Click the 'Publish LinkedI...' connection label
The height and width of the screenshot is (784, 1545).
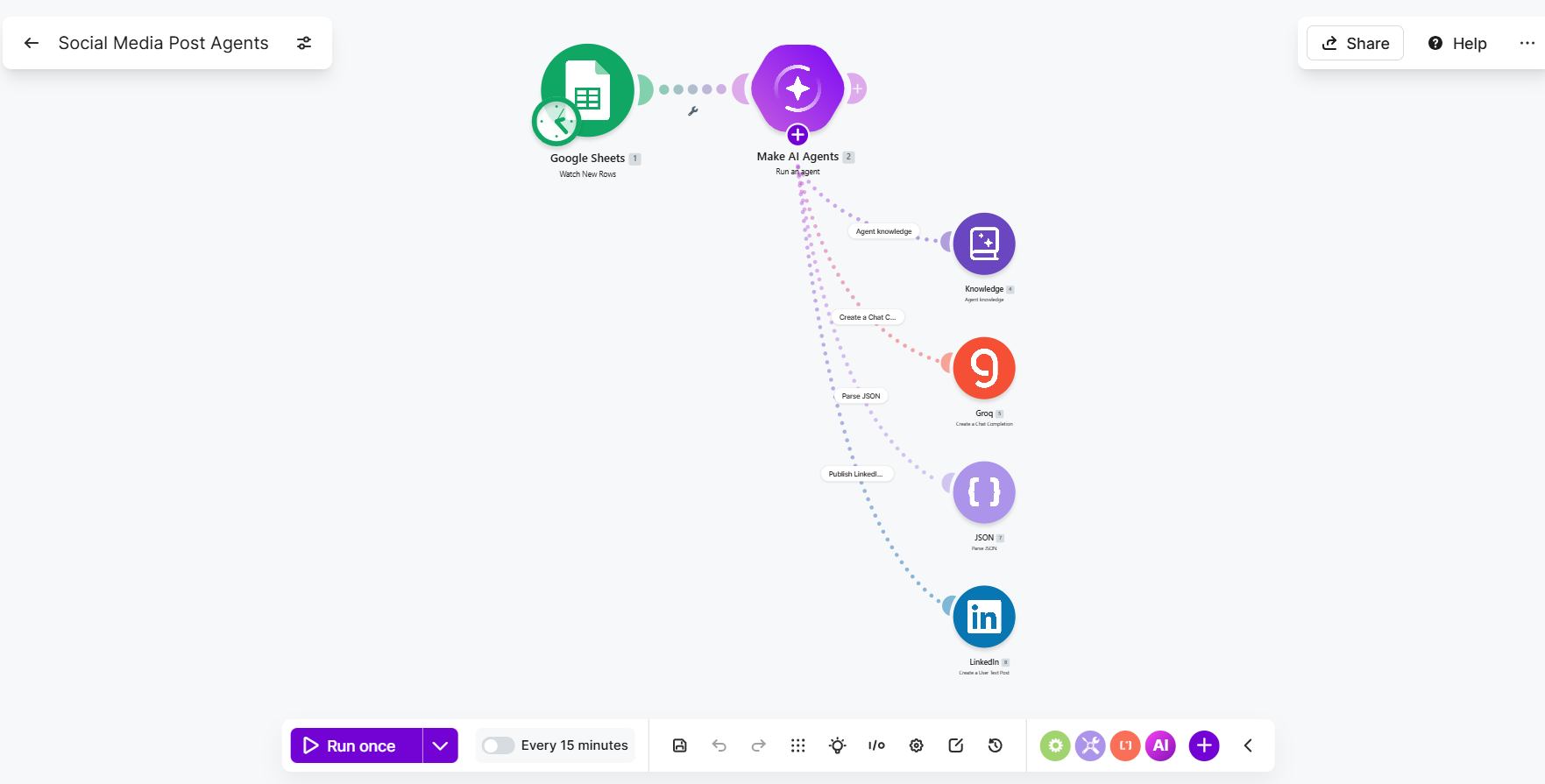pyautogui.click(x=856, y=474)
